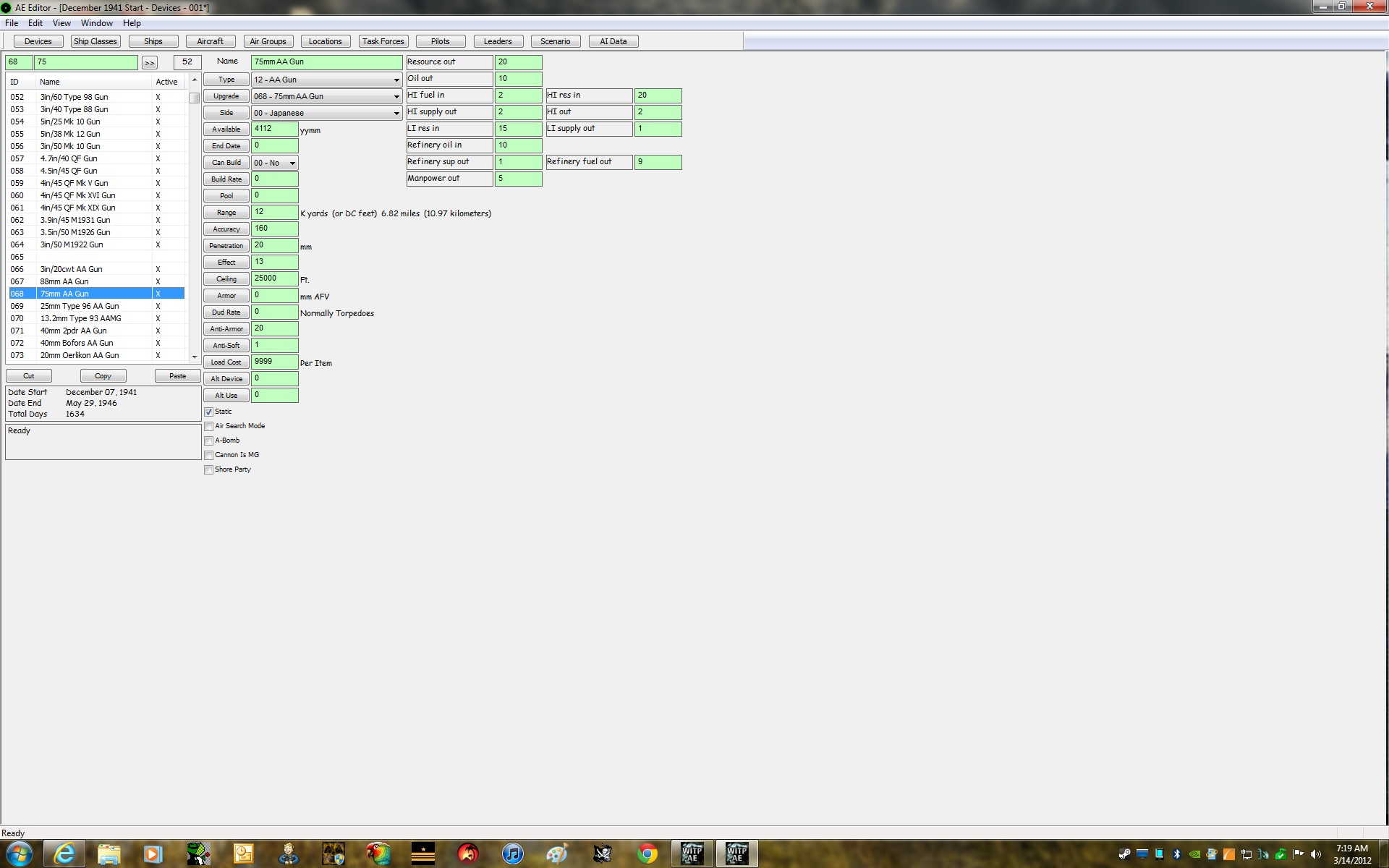Click the Paste button
The height and width of the screenshot is (868, 1389).
pyautogui.click(x=177, y=376)
